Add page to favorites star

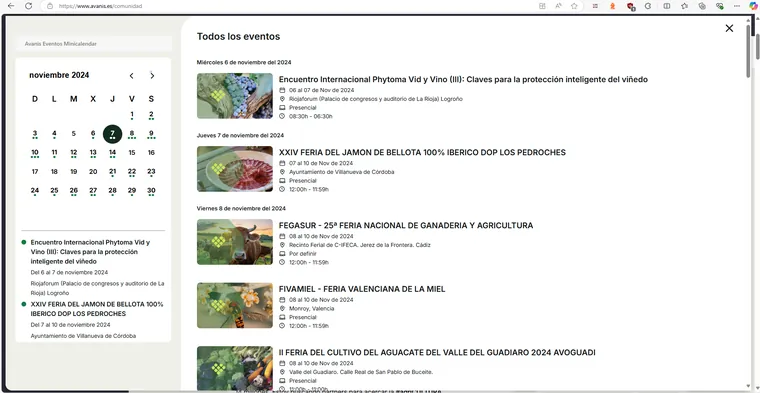click(574, 6)
